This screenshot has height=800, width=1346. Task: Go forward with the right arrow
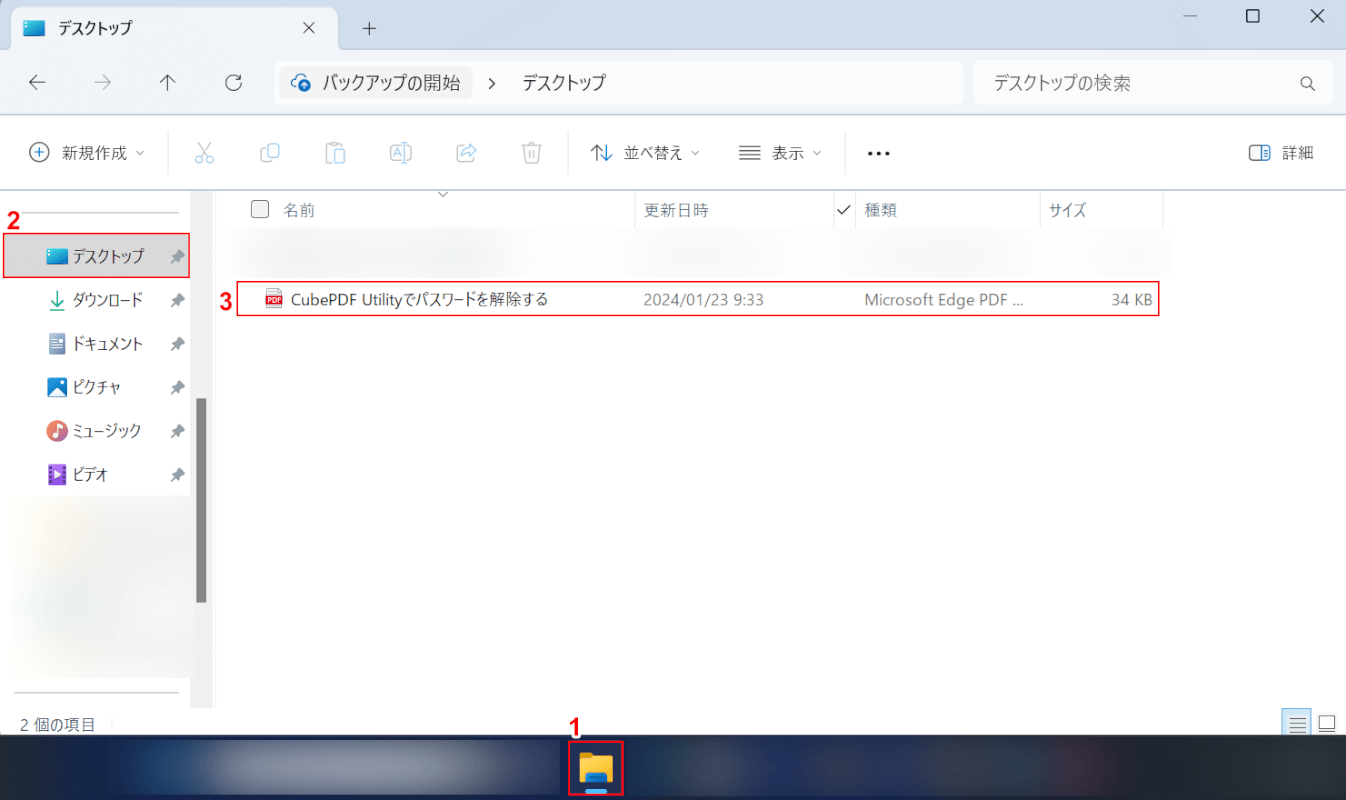102,83
